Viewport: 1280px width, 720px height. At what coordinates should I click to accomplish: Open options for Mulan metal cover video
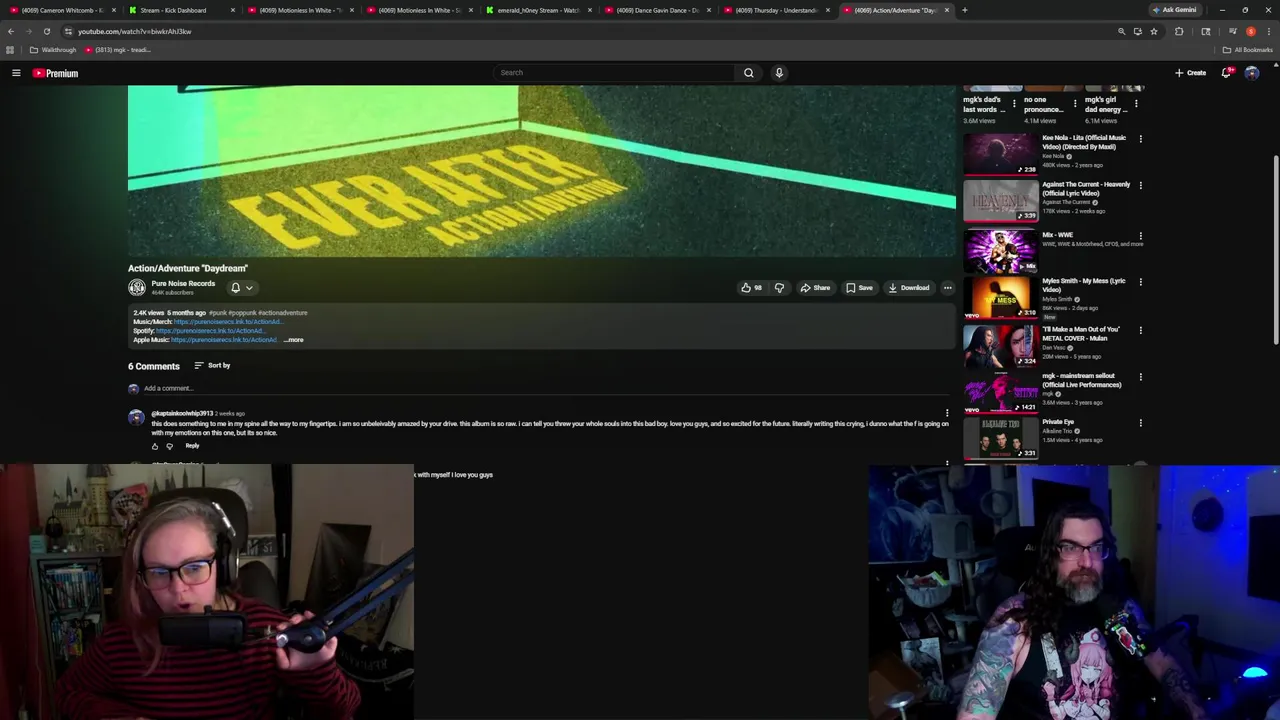coord(1141,330)
